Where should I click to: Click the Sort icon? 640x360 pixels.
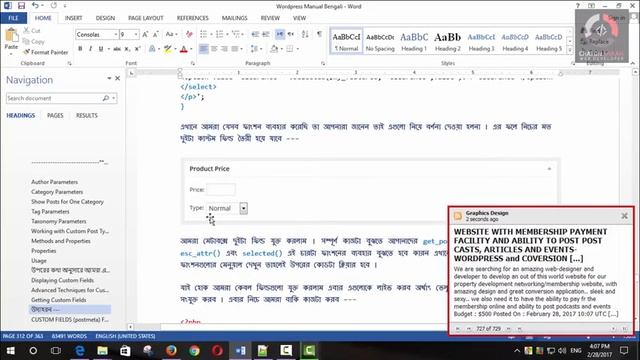click(305, 34)
